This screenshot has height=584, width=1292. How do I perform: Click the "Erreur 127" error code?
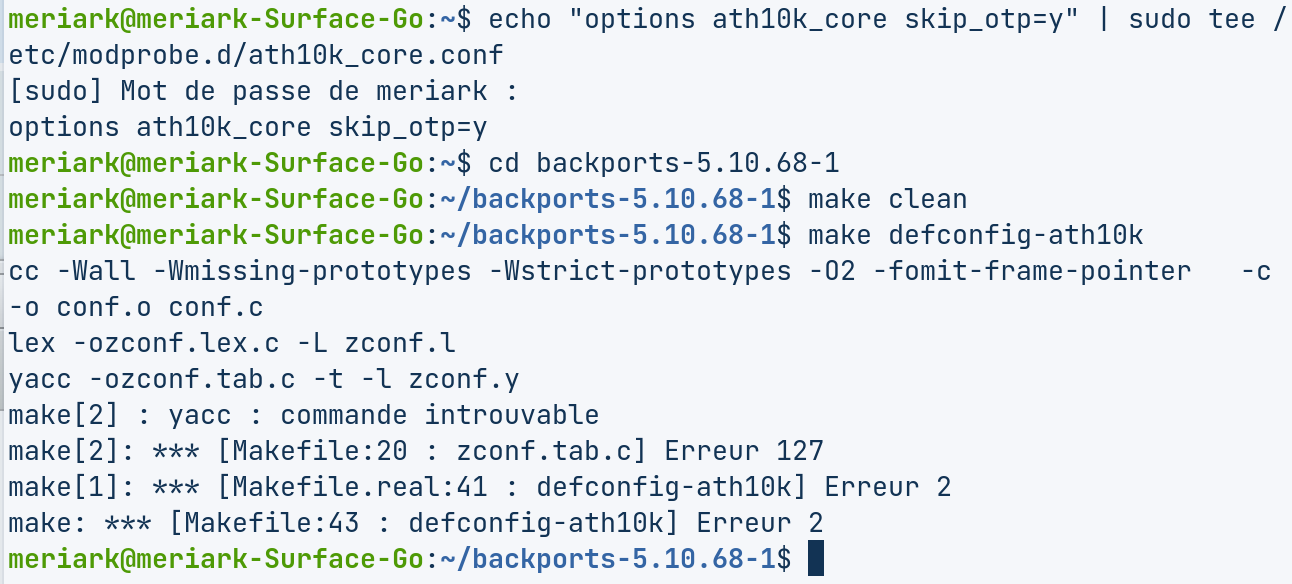click(x=743, y=451)
